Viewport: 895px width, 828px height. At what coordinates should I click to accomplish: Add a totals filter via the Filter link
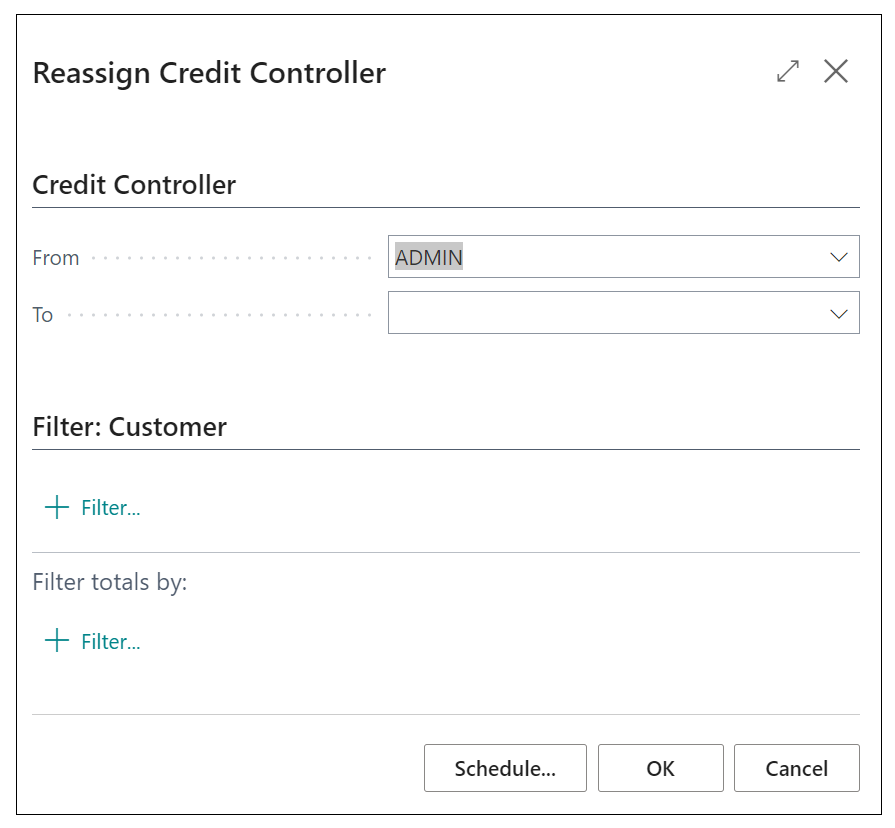(x=110, y=641)
